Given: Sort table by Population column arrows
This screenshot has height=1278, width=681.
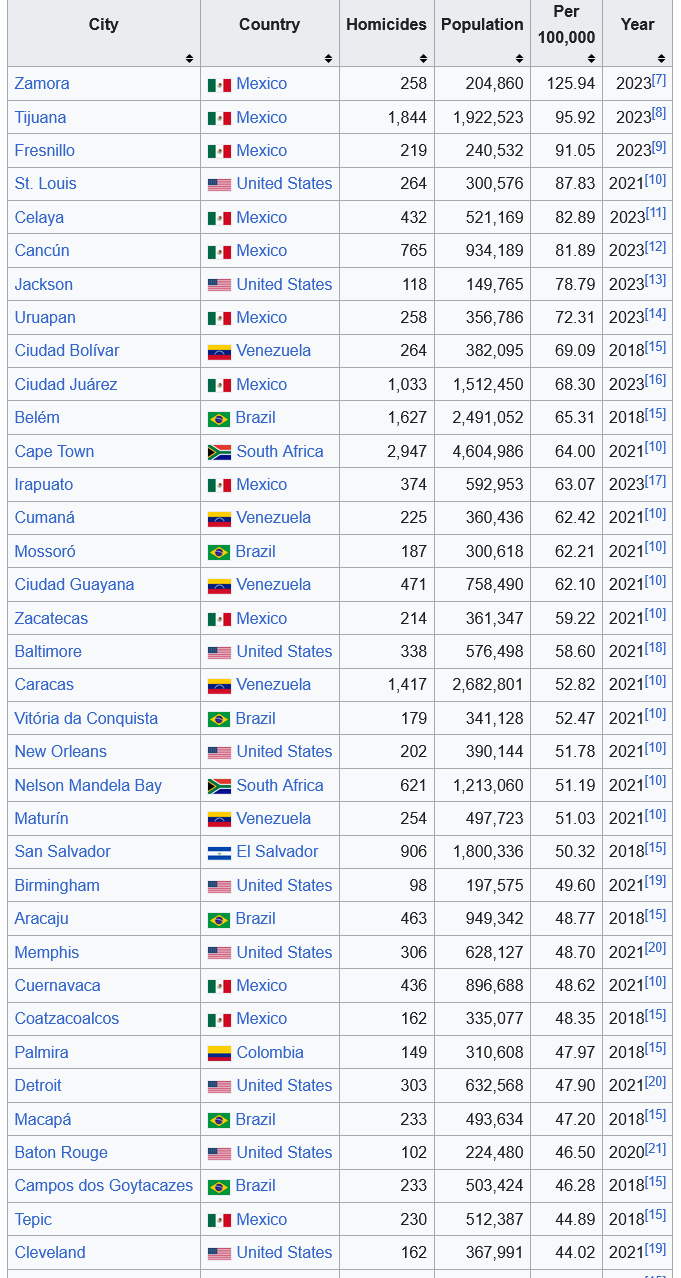Looking at the screenshot, I should pyautogui.click(x=519, y=58).
